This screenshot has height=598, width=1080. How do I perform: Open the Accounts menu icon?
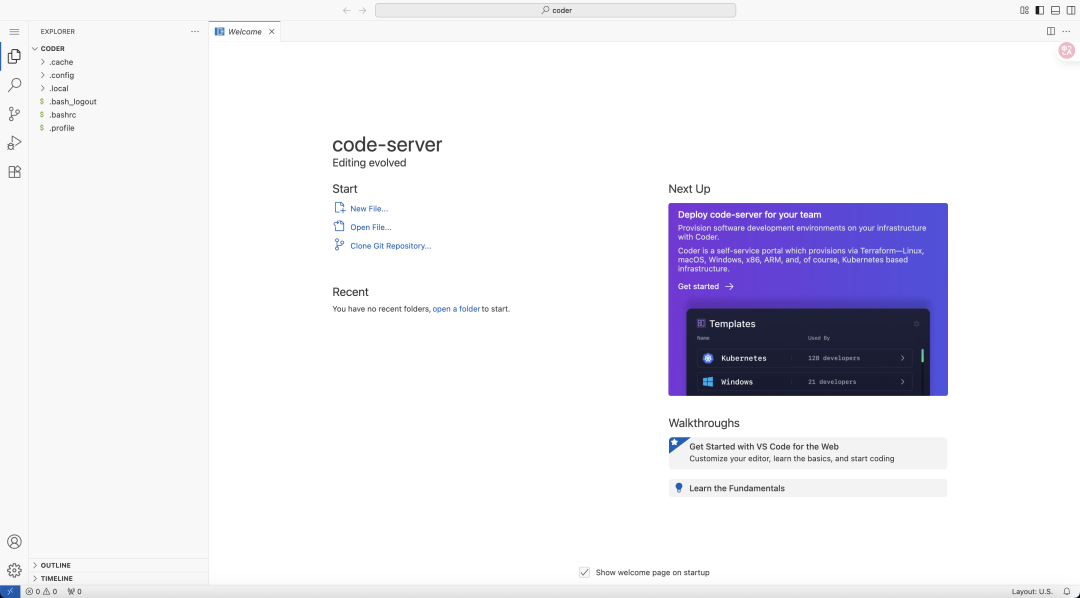pos(14,542)
